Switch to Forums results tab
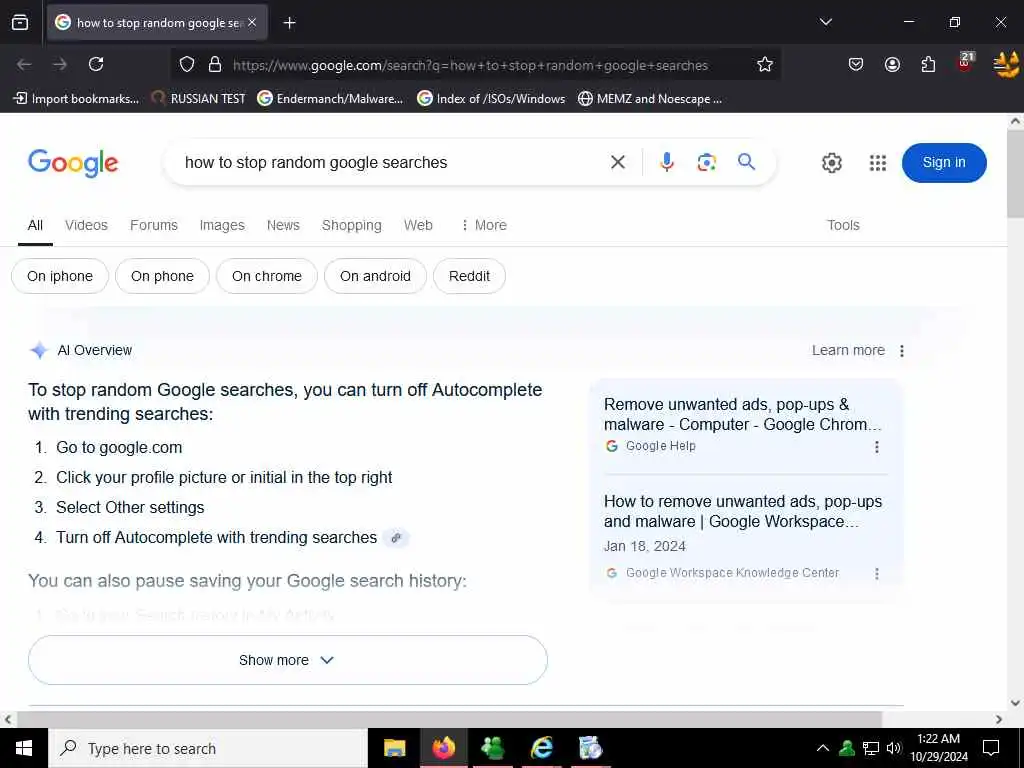This screenshot has height=768, width=1024. [x=153, y=225]
